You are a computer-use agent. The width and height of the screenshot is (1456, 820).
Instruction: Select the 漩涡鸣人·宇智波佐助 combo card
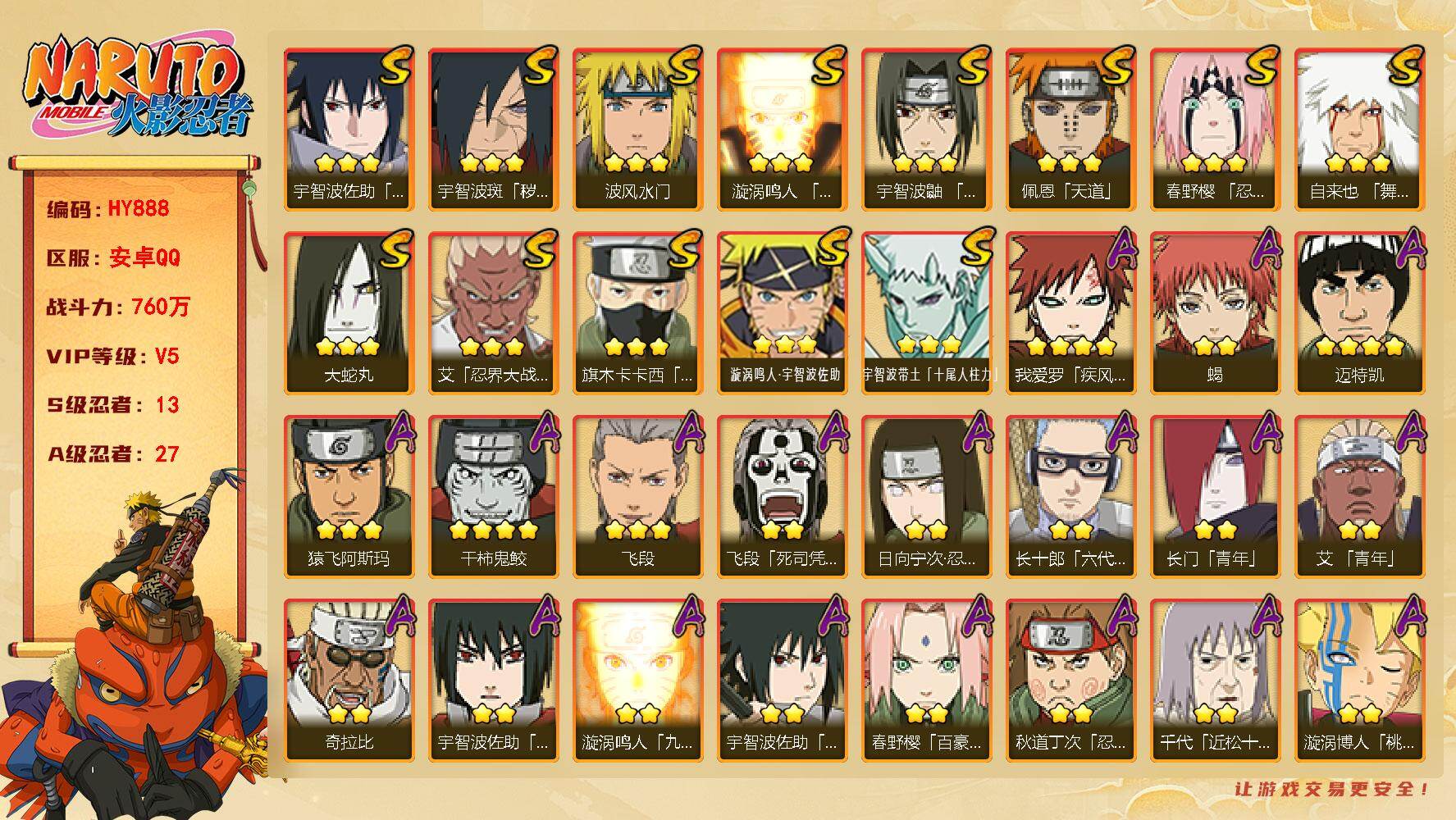pyautogui.click(x=782, y=312)
